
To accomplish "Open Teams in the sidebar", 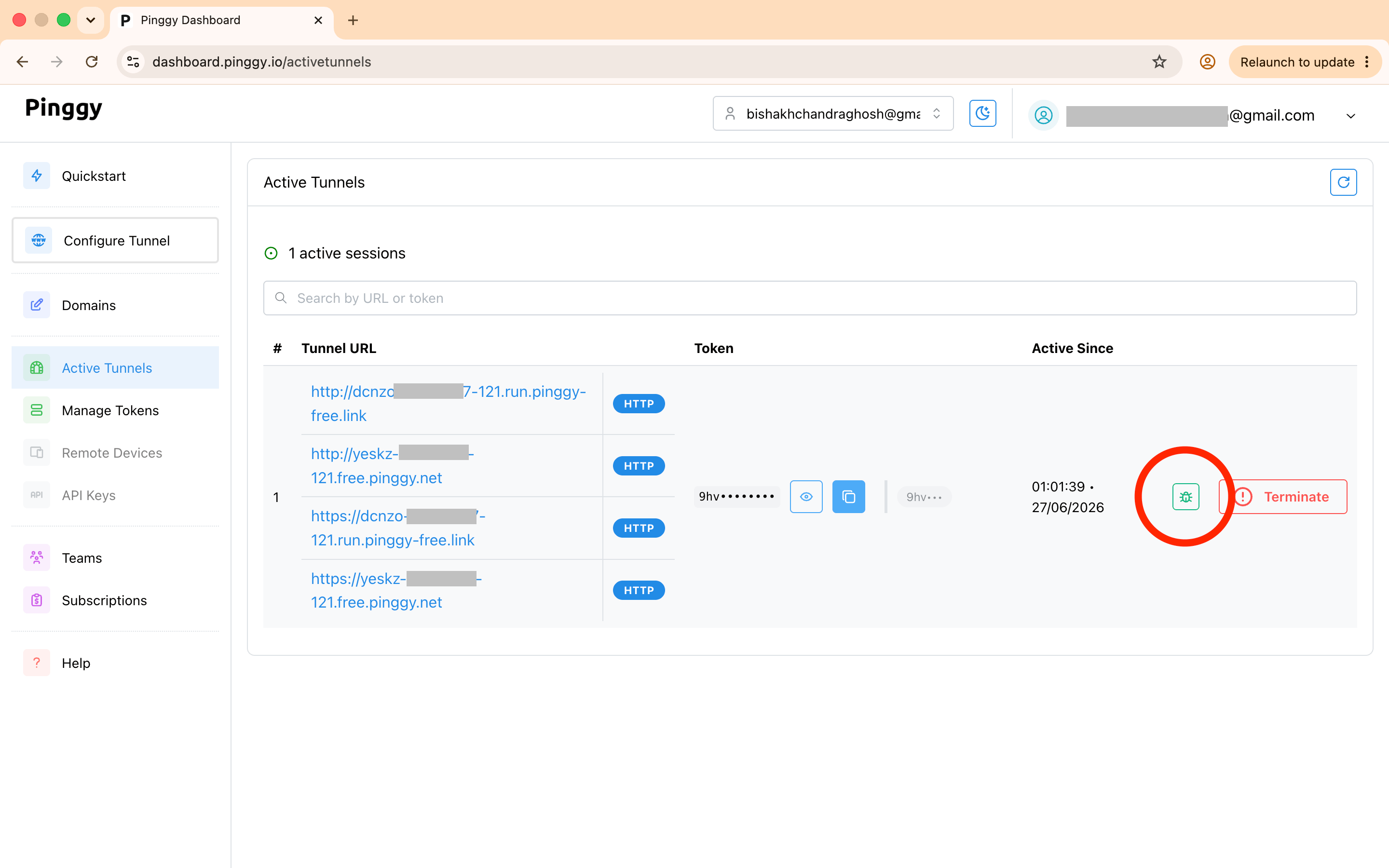I will coord(115,558).
